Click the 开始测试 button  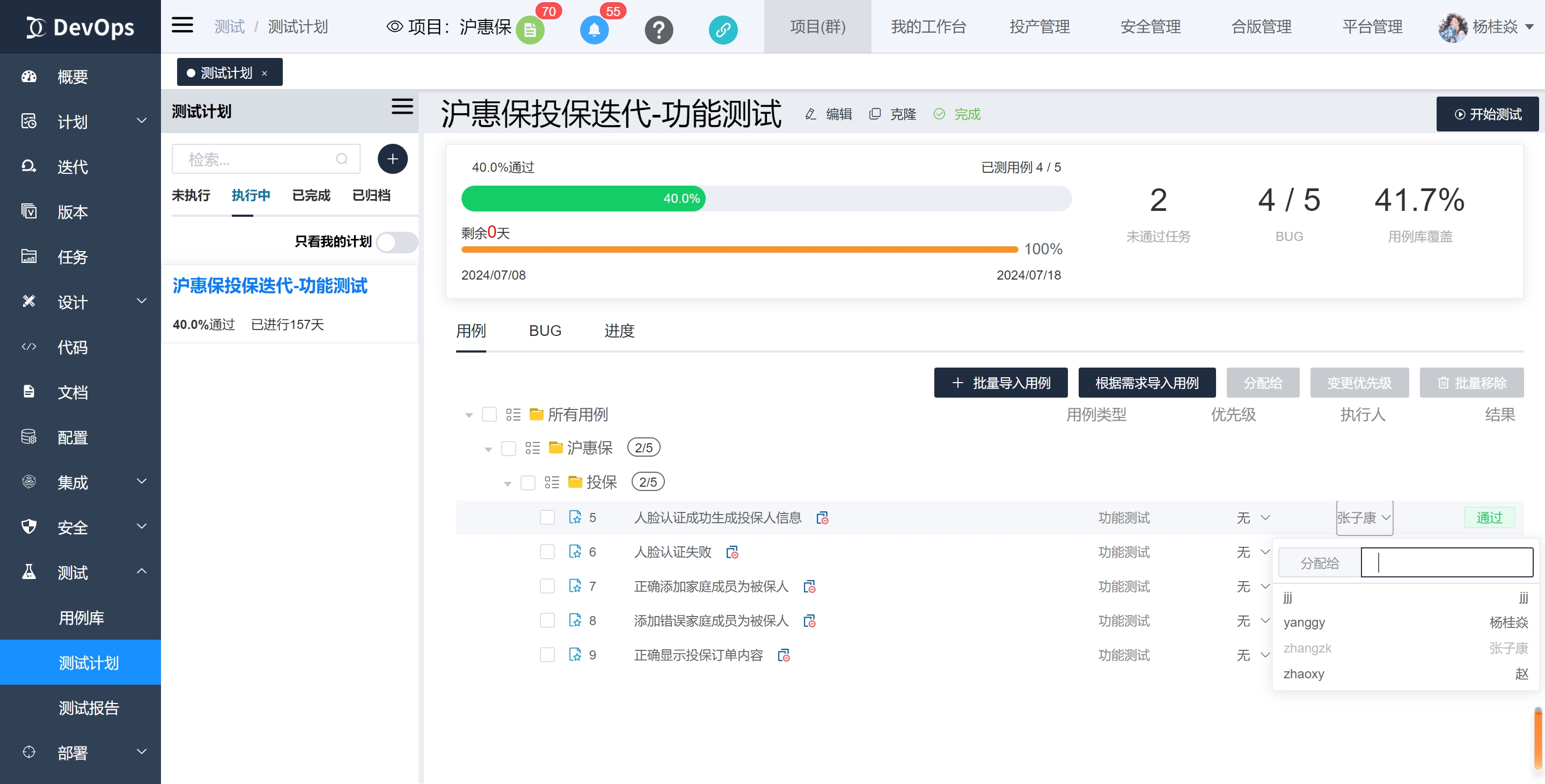click(1487, 114)
